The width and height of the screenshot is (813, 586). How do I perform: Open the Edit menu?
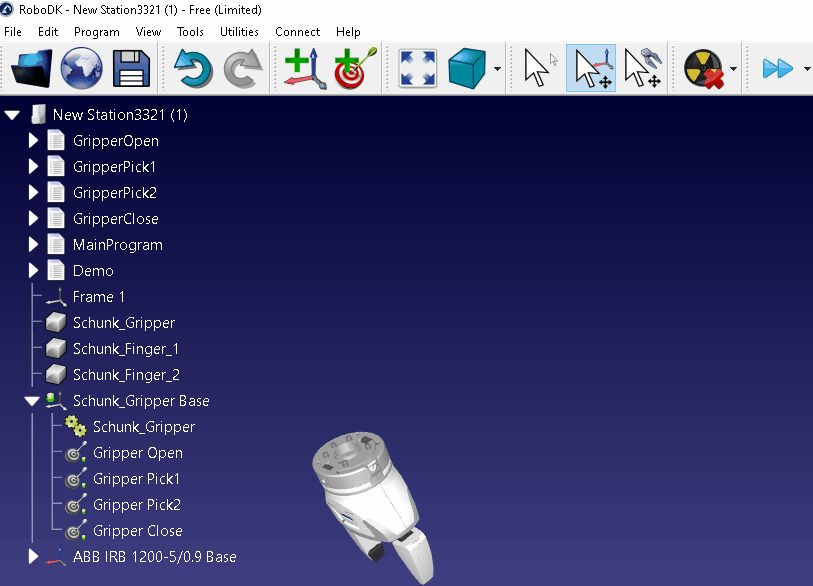[48, 32]
